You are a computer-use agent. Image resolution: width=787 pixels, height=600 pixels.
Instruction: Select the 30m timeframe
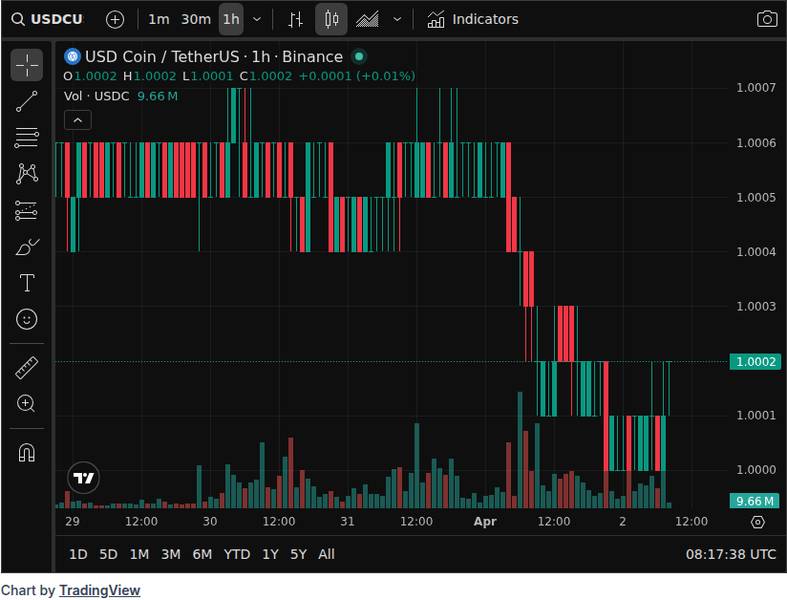coord(196,20)
